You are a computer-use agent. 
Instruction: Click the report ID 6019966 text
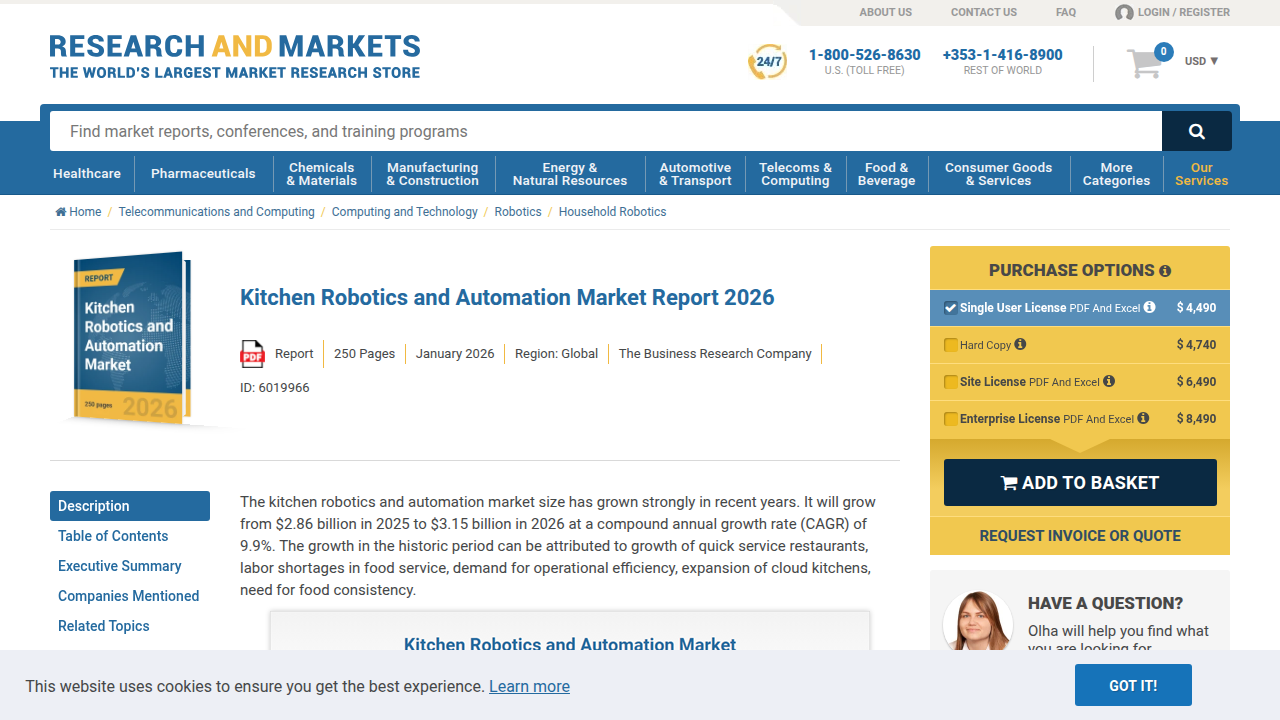click(x=275, y=388)
